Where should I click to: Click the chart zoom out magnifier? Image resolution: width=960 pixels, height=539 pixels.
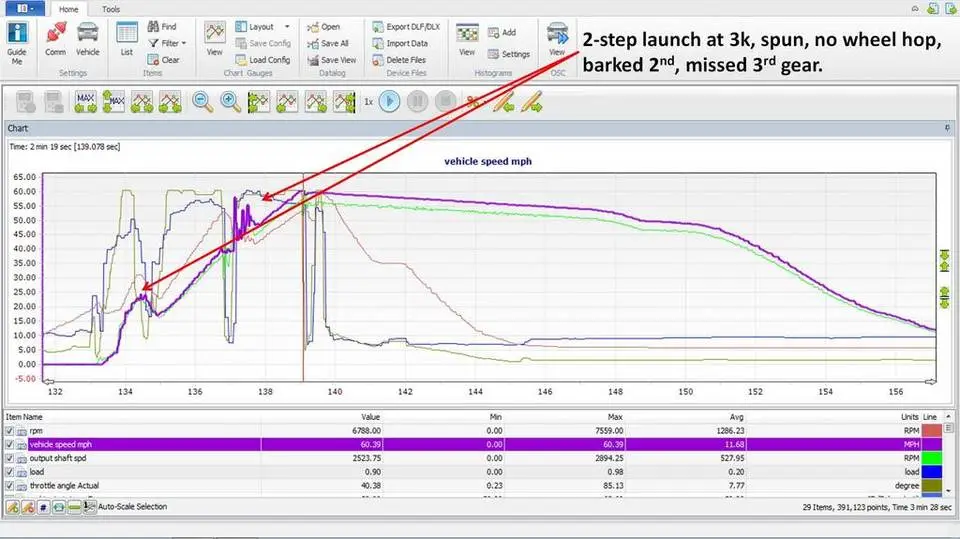[202, 102]
